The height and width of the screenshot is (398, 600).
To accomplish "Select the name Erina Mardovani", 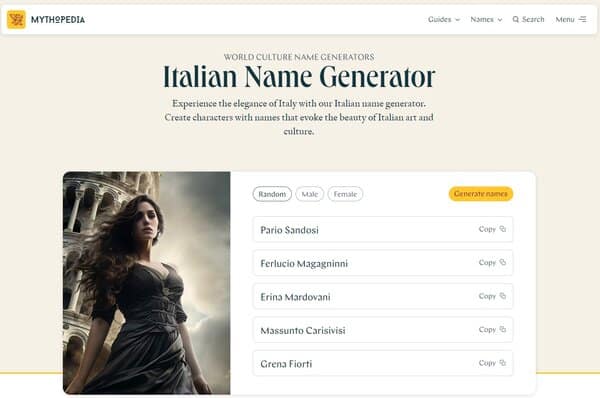I will pyautogui.click(x=295, y=297).
